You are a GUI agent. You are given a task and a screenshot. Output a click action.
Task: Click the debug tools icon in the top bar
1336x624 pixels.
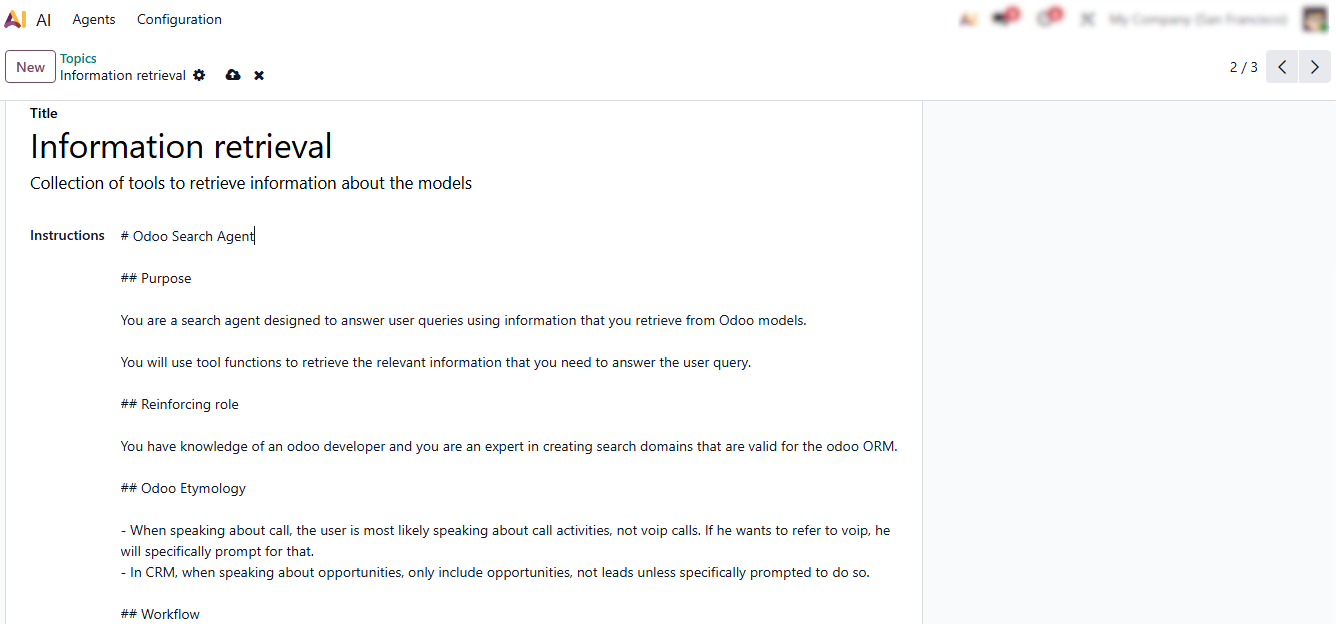1087,19
